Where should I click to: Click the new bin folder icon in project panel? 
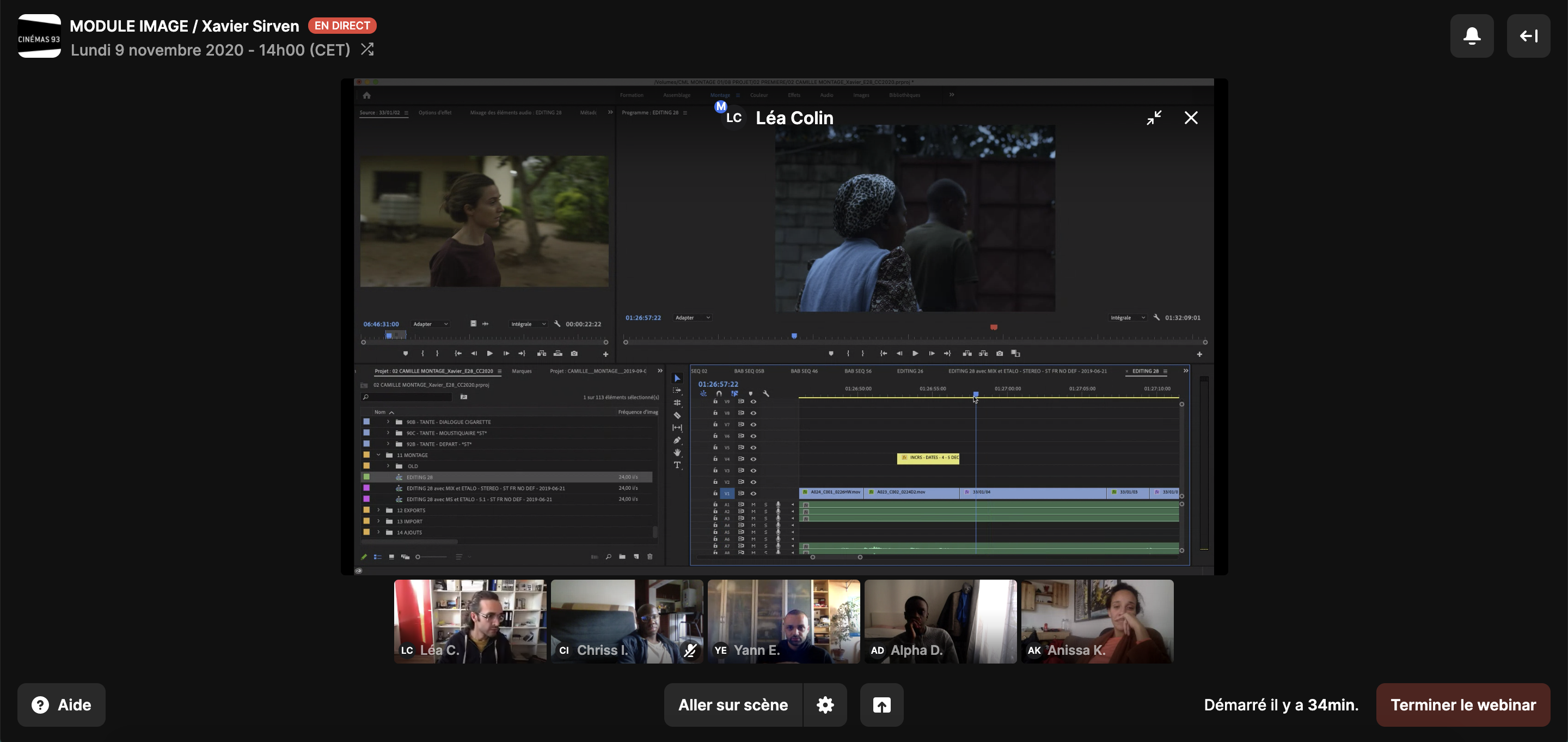(622, 557)
